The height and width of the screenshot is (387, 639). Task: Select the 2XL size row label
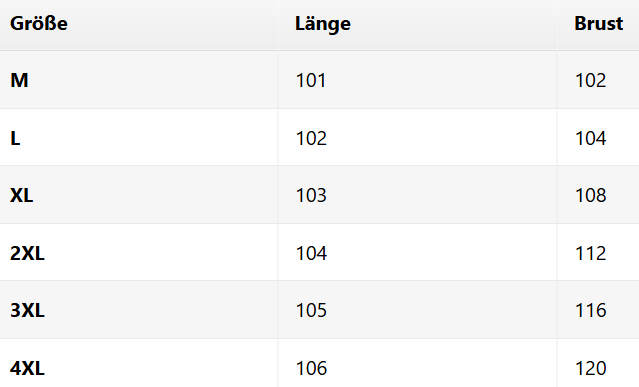click(27, 253)
